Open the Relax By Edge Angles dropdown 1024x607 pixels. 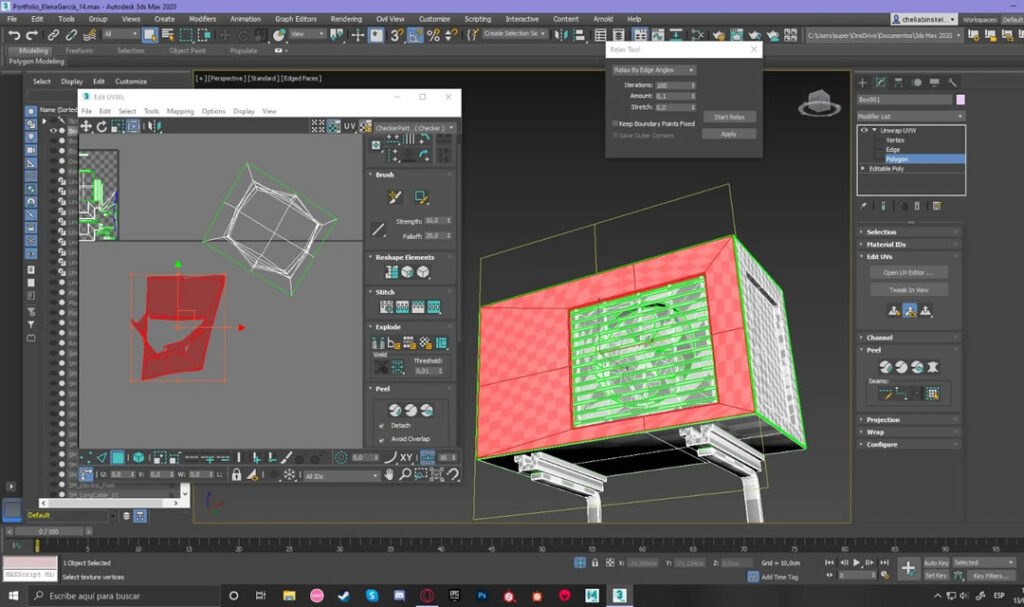[x=655, y=70]
